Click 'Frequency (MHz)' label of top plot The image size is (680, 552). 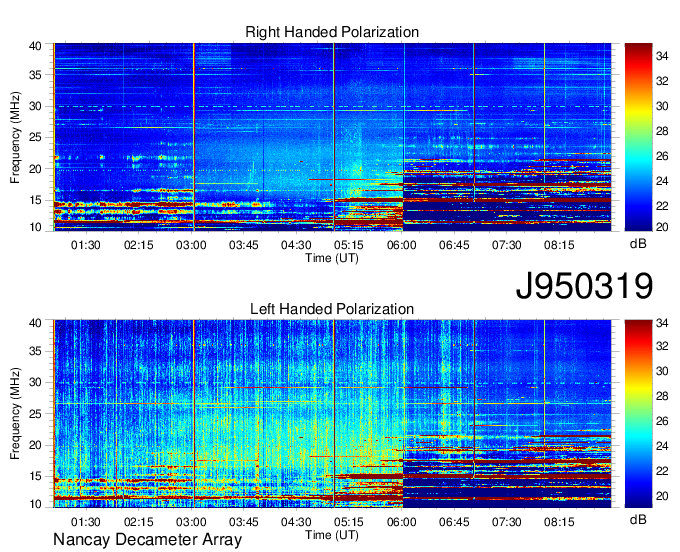[15, 137]
